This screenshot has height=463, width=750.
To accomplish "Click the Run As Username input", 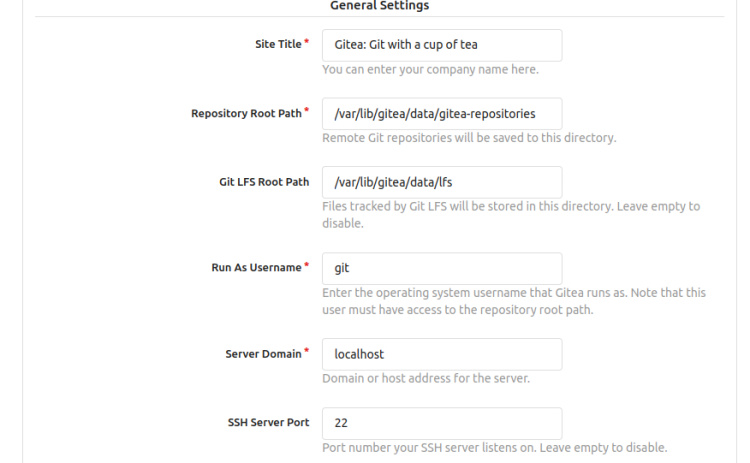I will point(441,268).
